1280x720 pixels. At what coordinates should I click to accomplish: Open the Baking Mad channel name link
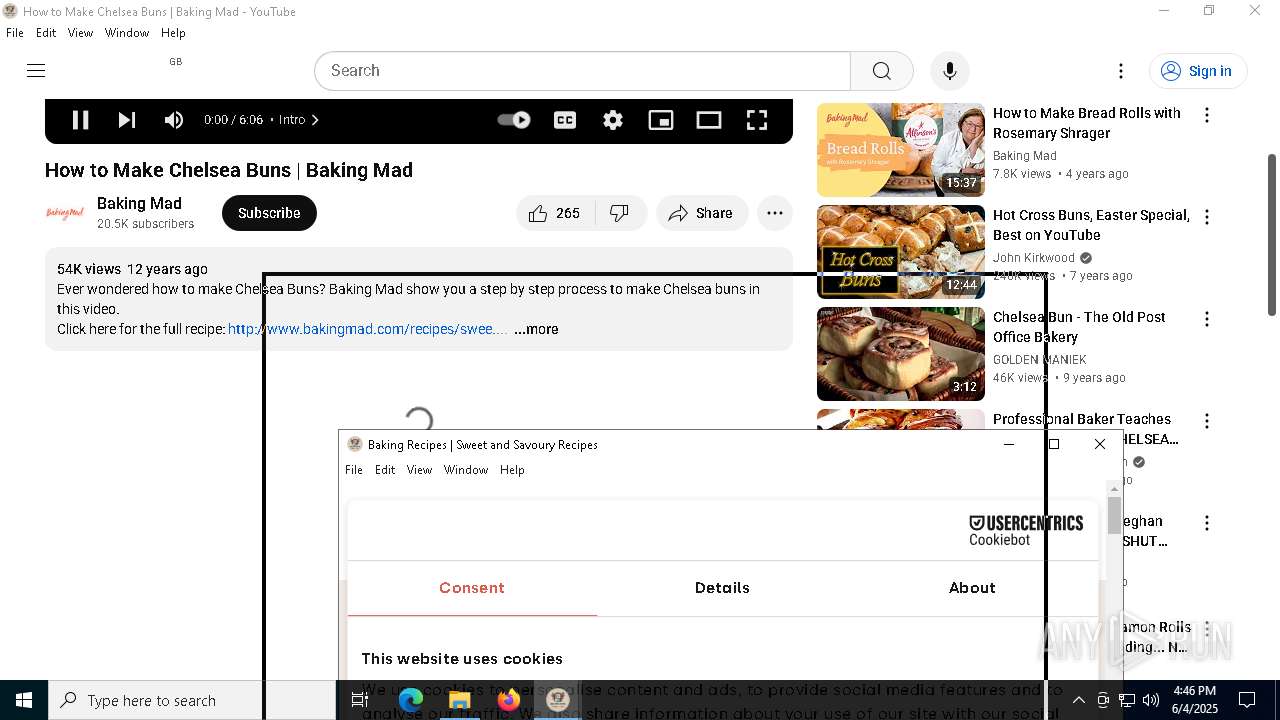coord(139,203)
